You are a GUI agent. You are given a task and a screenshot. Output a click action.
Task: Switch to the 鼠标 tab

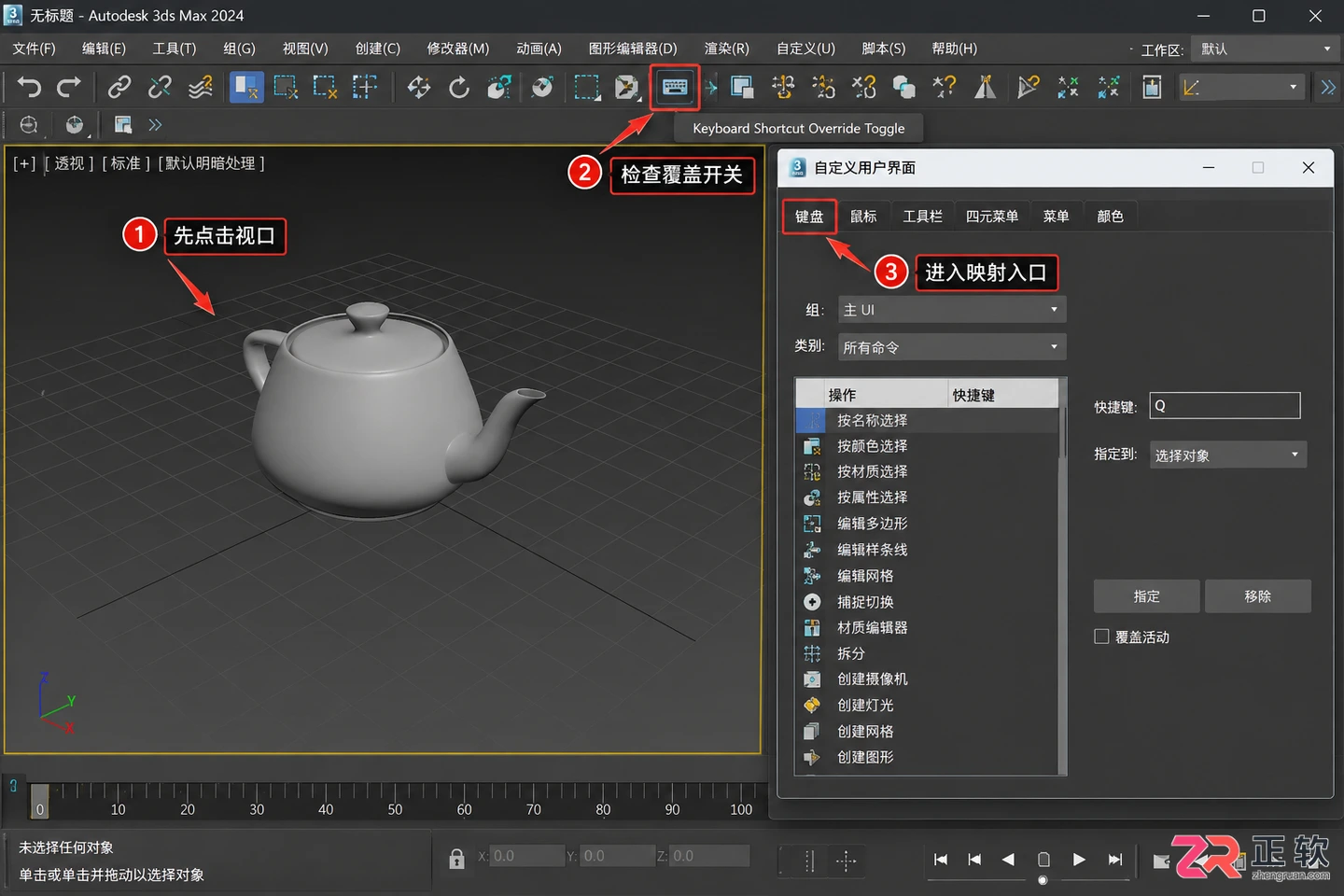pyautogui.click(x=863, y=217)
